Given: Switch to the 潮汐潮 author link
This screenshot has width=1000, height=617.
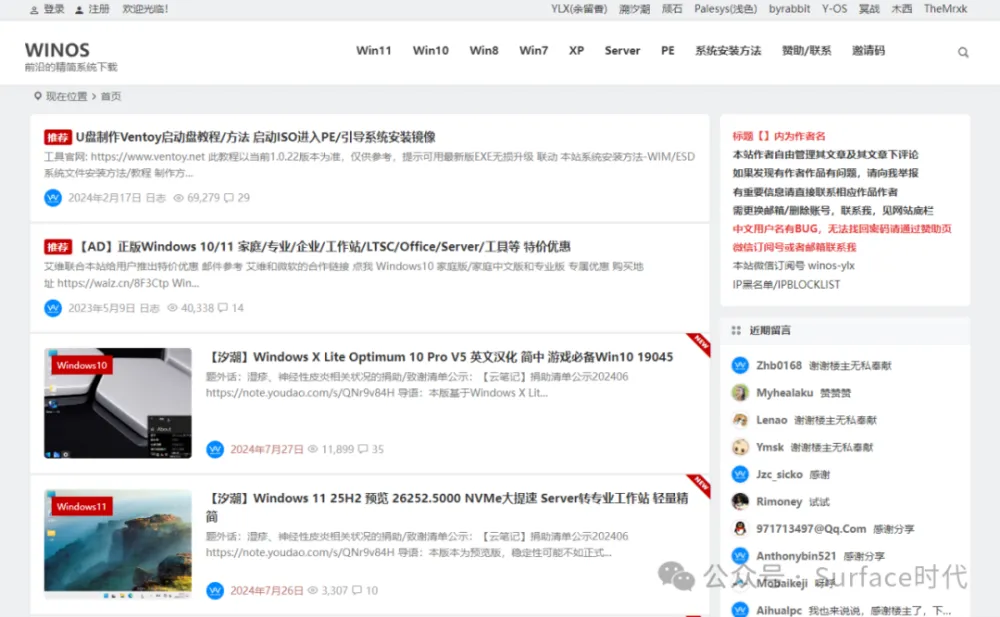Looking at the screenshot, I should click(634, 9).
